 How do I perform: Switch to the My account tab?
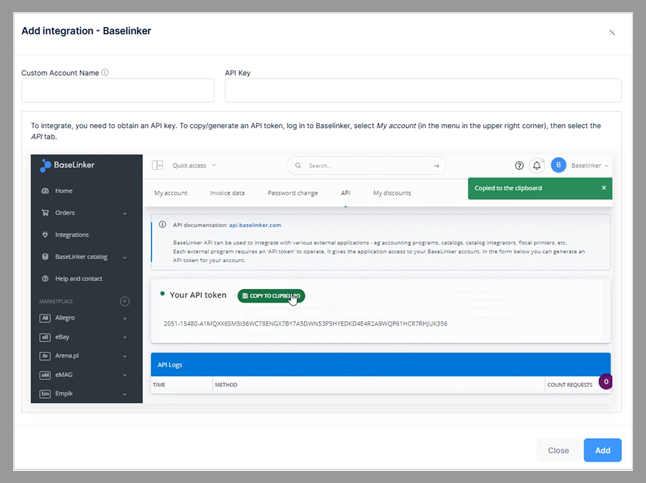pyautogui.click(x=171, y=193)
